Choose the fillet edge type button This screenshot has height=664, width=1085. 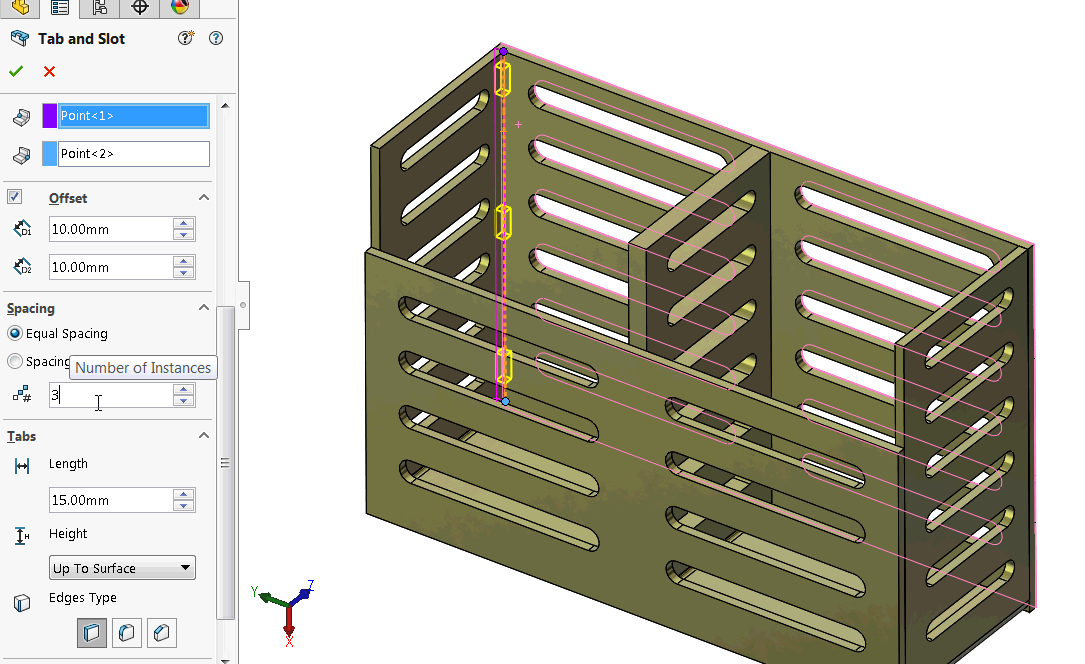[x=127, y=633]
